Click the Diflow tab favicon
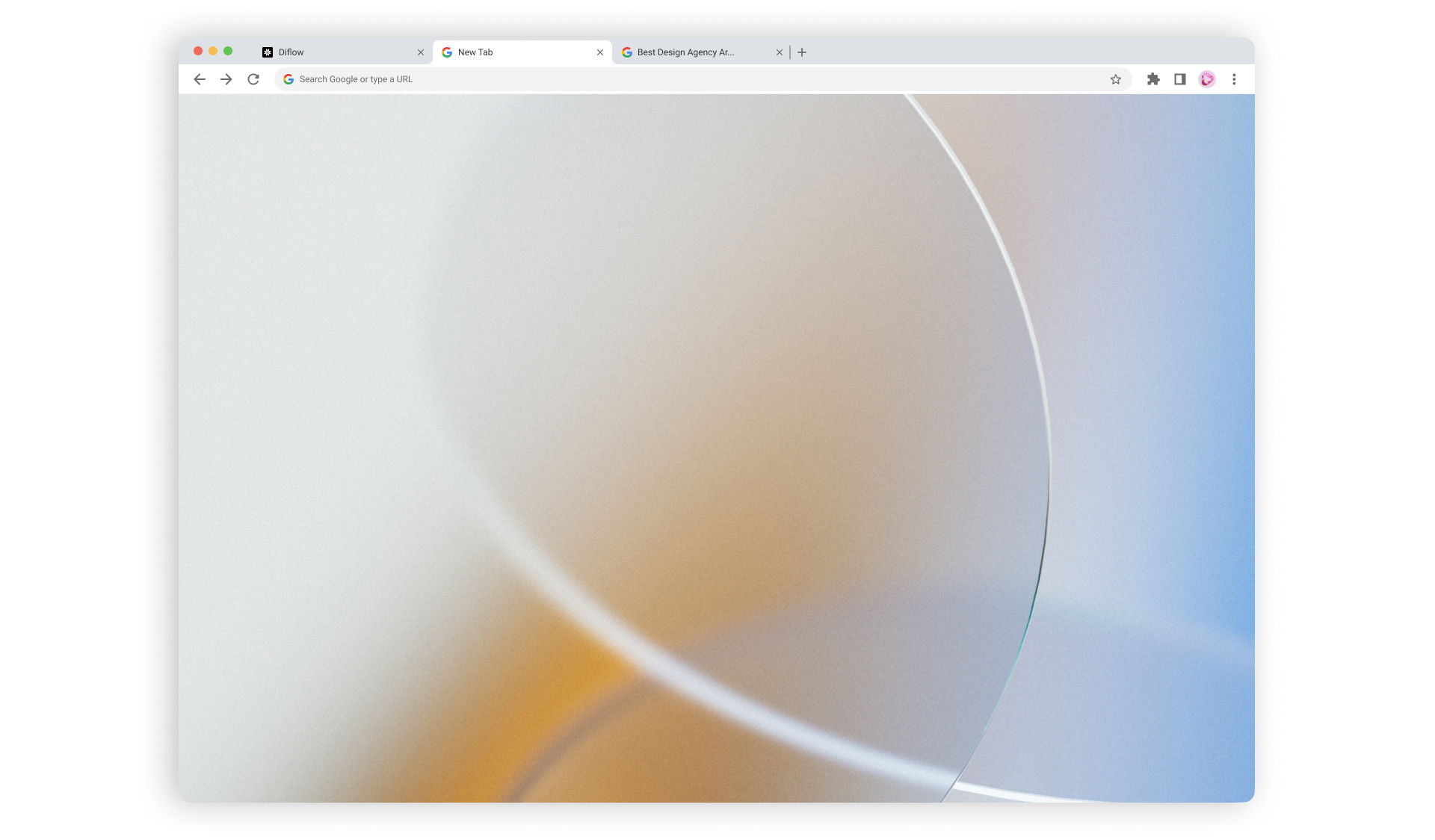The height and width of the screenshot is (840, 1435). 268,52
